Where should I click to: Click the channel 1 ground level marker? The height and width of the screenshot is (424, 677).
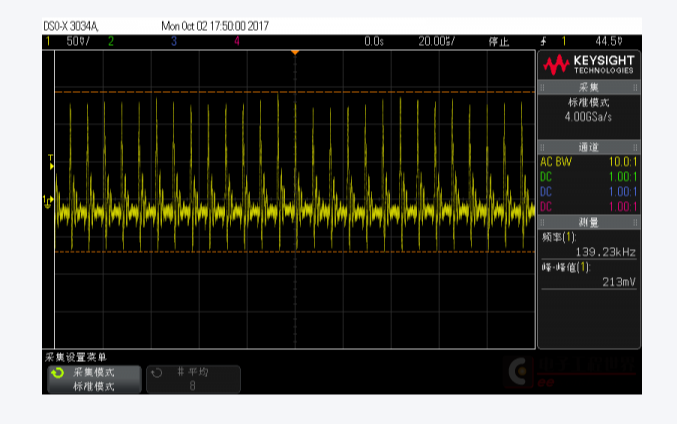click(46, 201)
